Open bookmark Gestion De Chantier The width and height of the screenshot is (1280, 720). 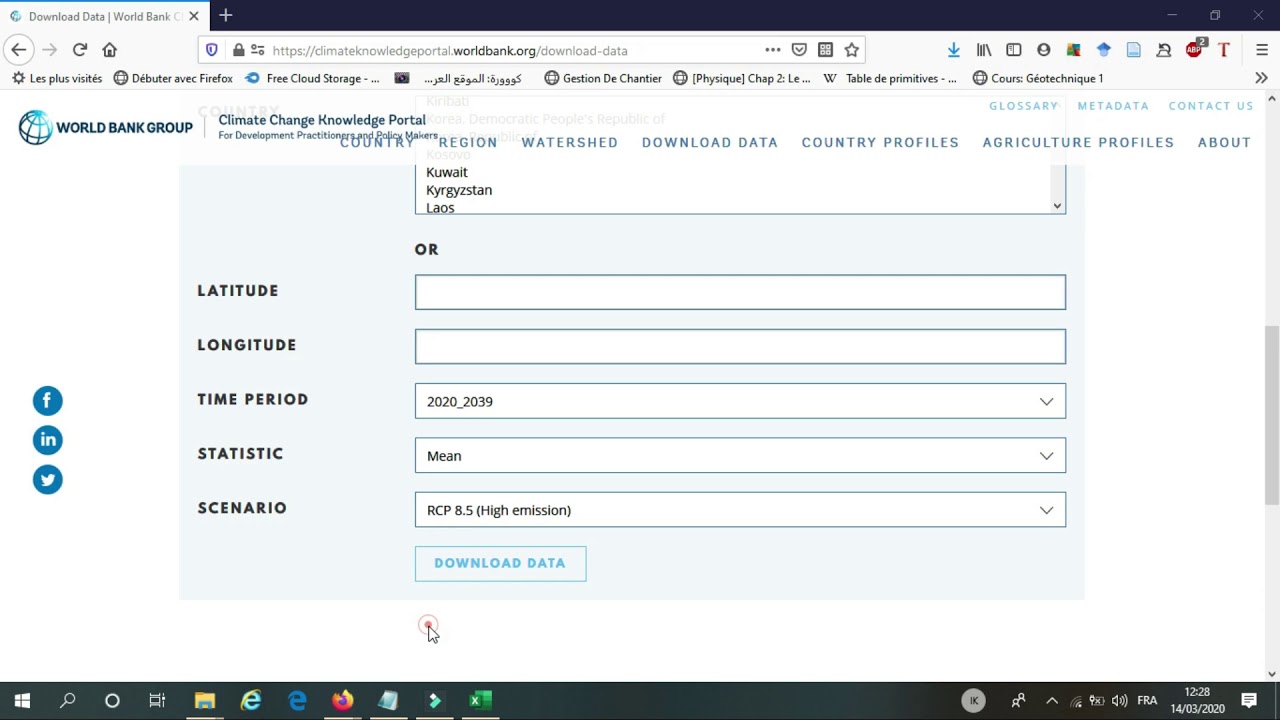(603, 78)
